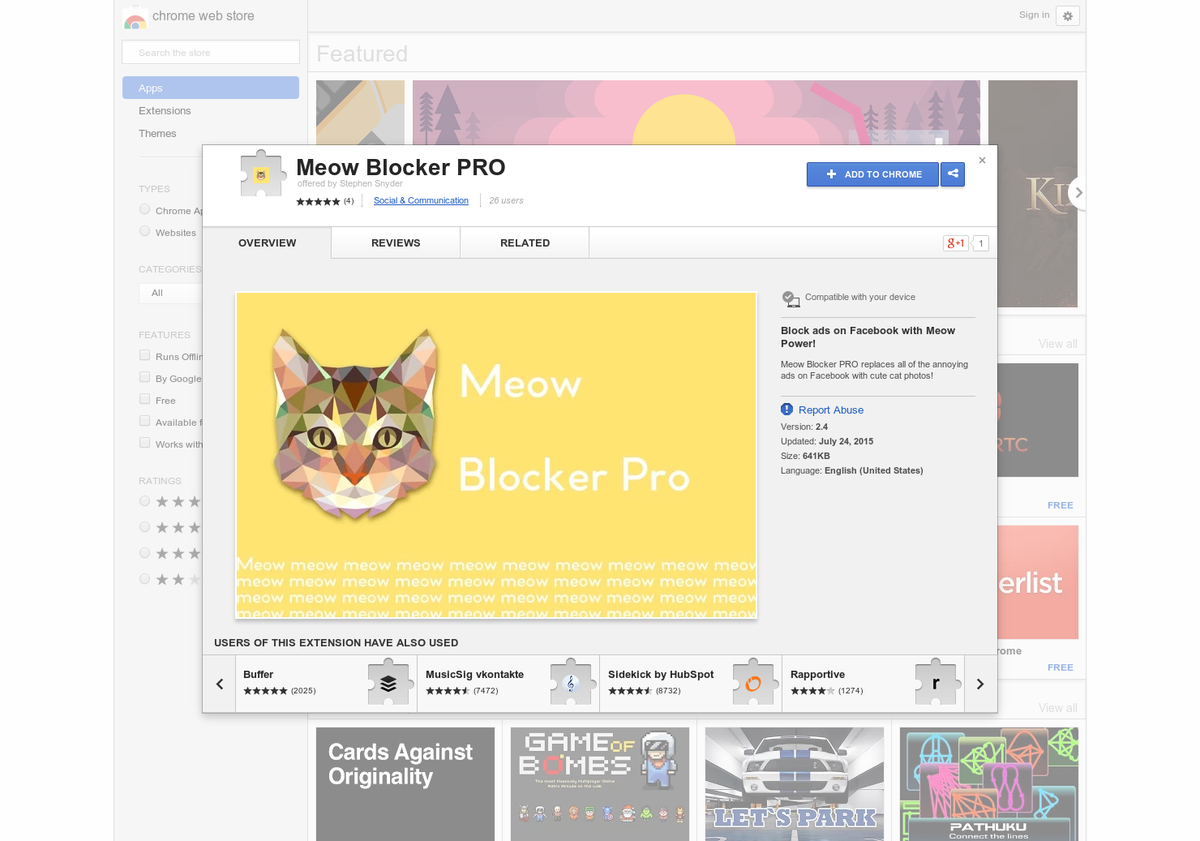Select the five-star ratings filter radio
This screenshot has width=1200, height=841.
(145, 501)
